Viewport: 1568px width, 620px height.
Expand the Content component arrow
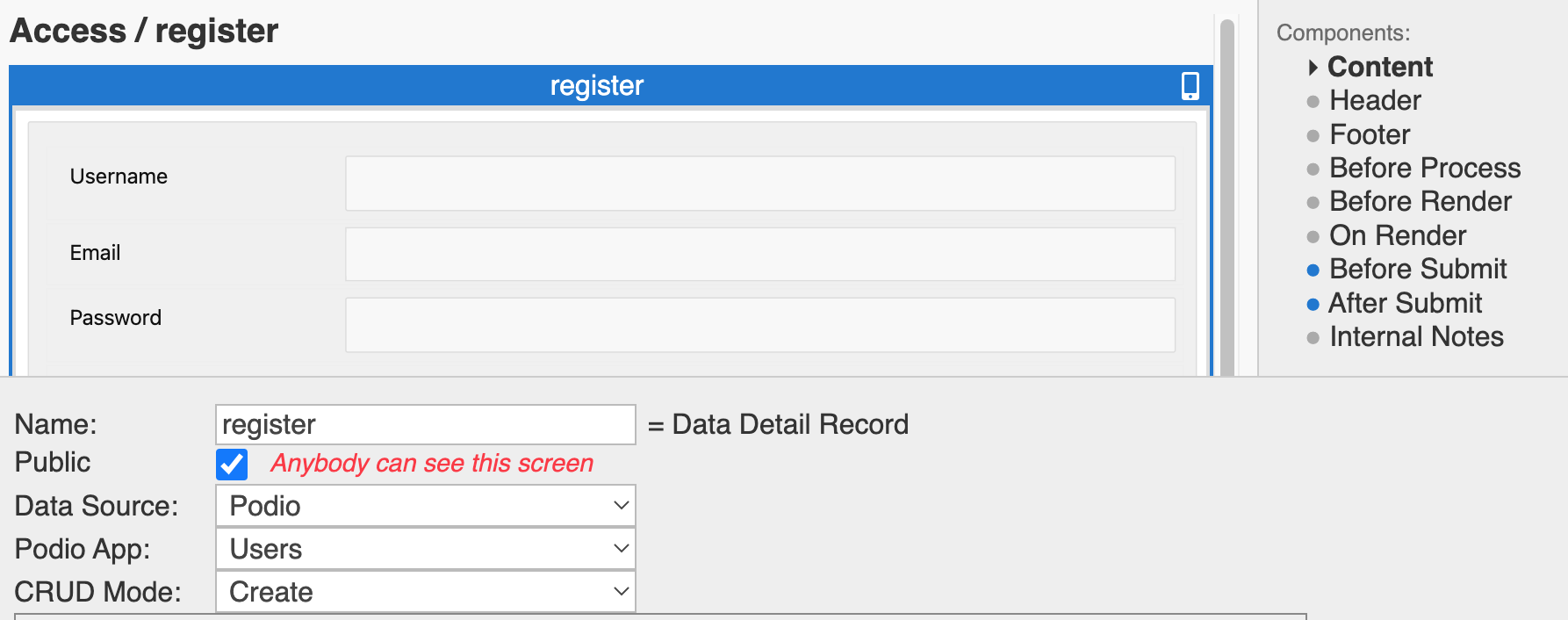click(1313, 68)
